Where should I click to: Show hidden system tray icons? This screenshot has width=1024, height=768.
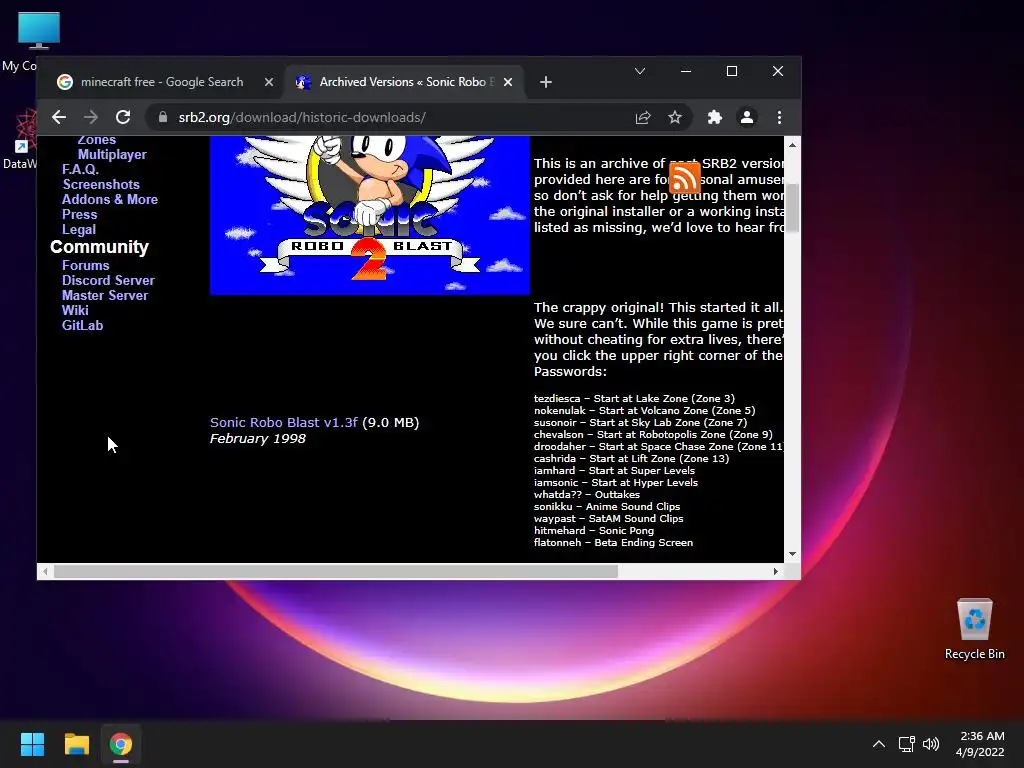click(x=879, y=744)
